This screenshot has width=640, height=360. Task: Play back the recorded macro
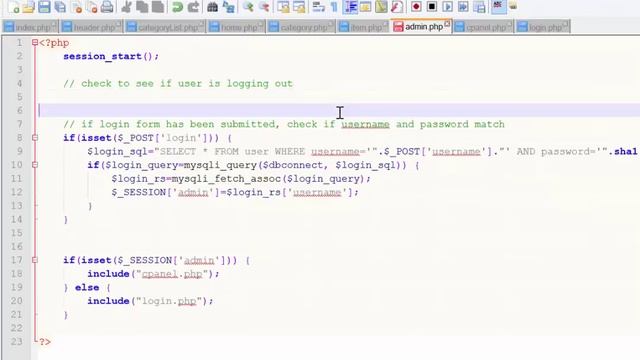pos(447,7)
